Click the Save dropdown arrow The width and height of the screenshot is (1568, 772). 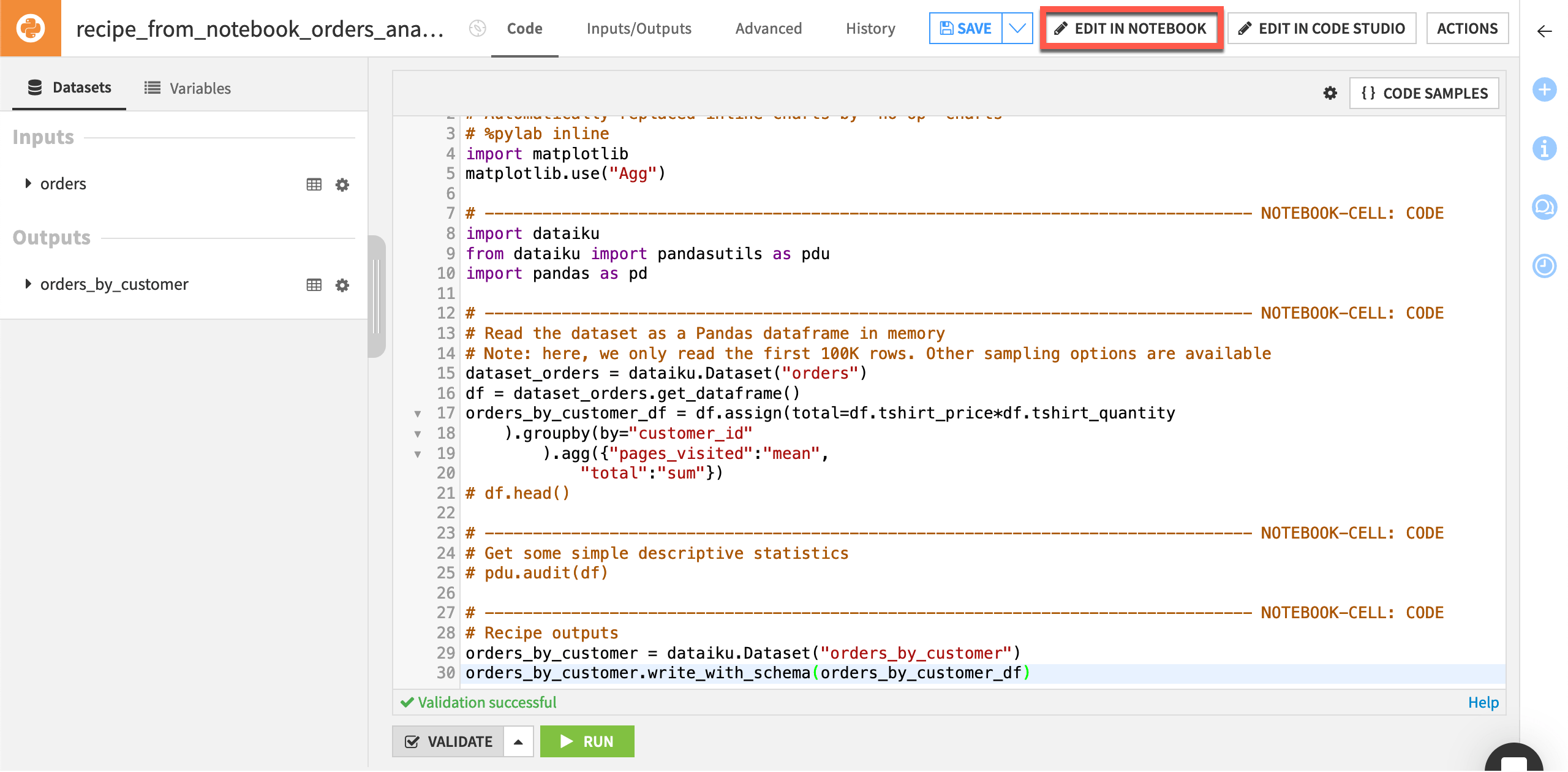pos(1019,28)
